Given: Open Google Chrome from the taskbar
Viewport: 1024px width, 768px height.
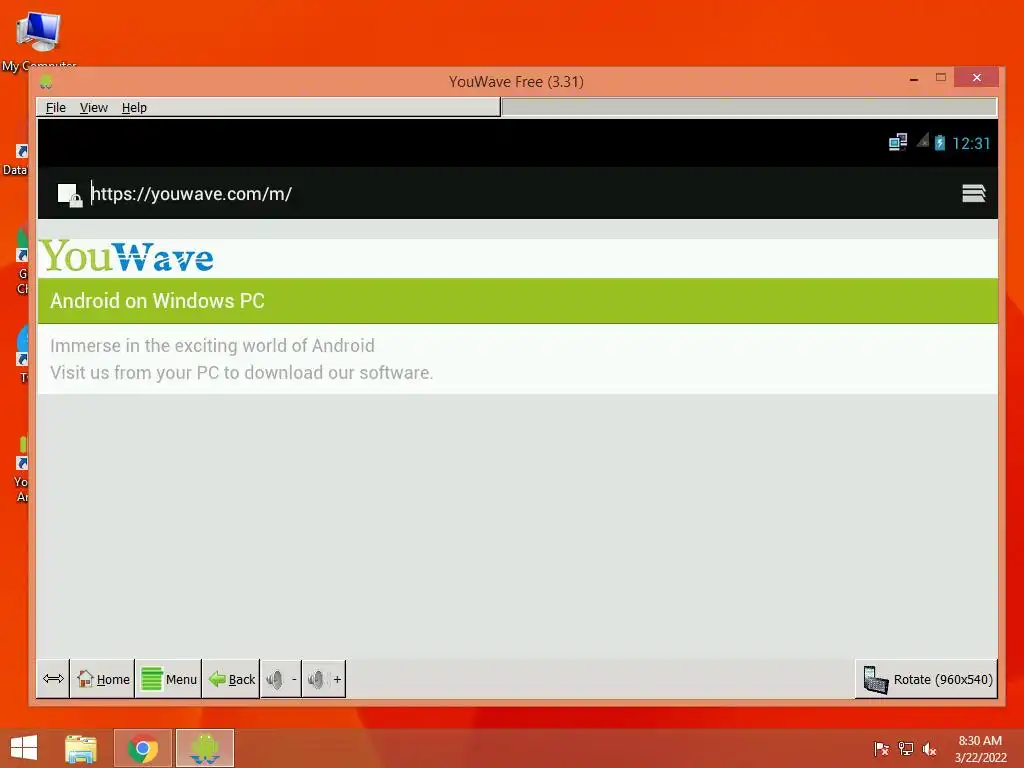Looking at the screenshot, I should 142,748.
